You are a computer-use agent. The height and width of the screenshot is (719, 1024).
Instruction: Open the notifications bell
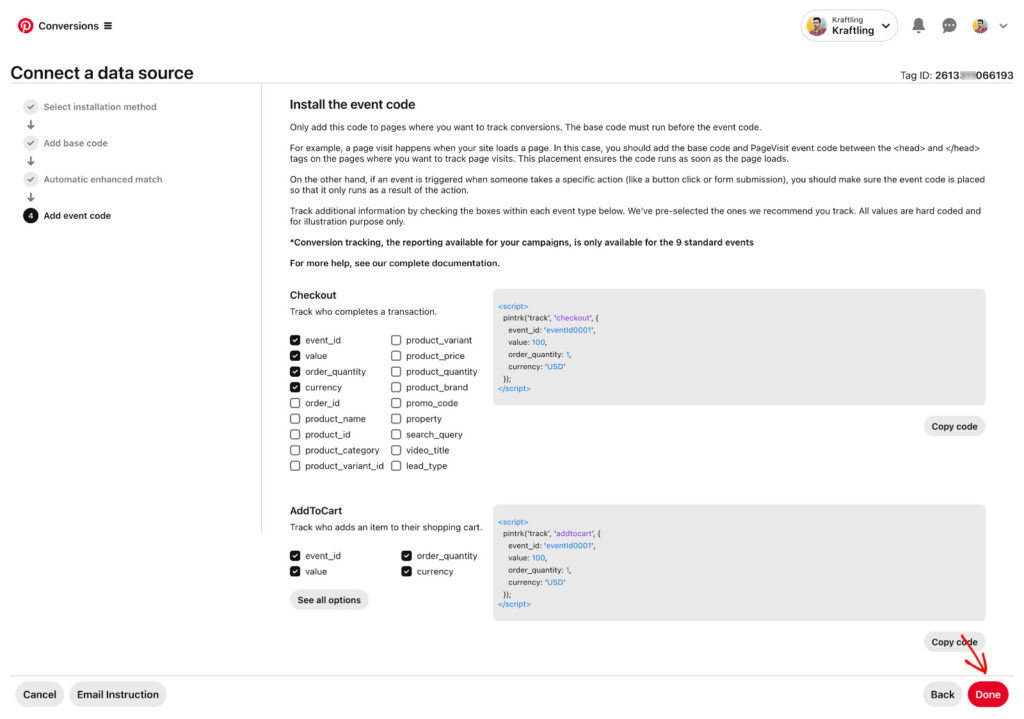(918, 25)
